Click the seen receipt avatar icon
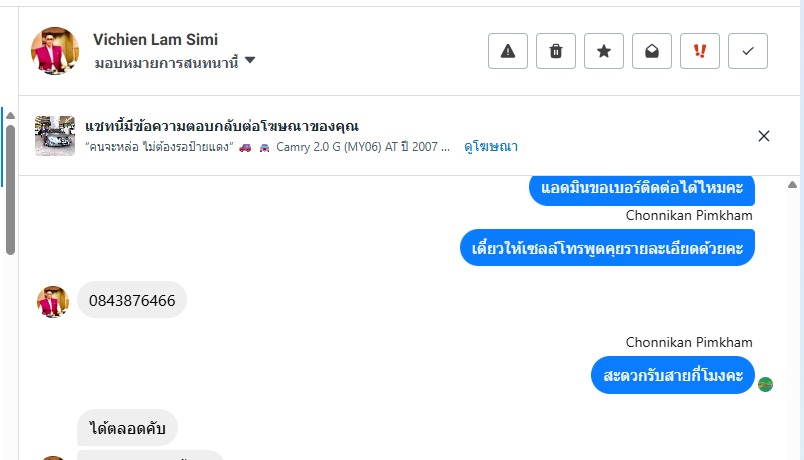The image size is (804, 460). click(765, 384)
